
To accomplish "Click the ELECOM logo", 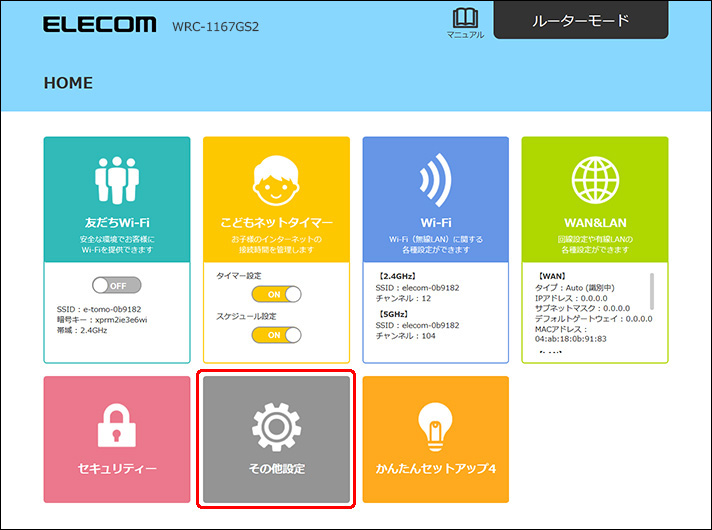I will 99,23.
